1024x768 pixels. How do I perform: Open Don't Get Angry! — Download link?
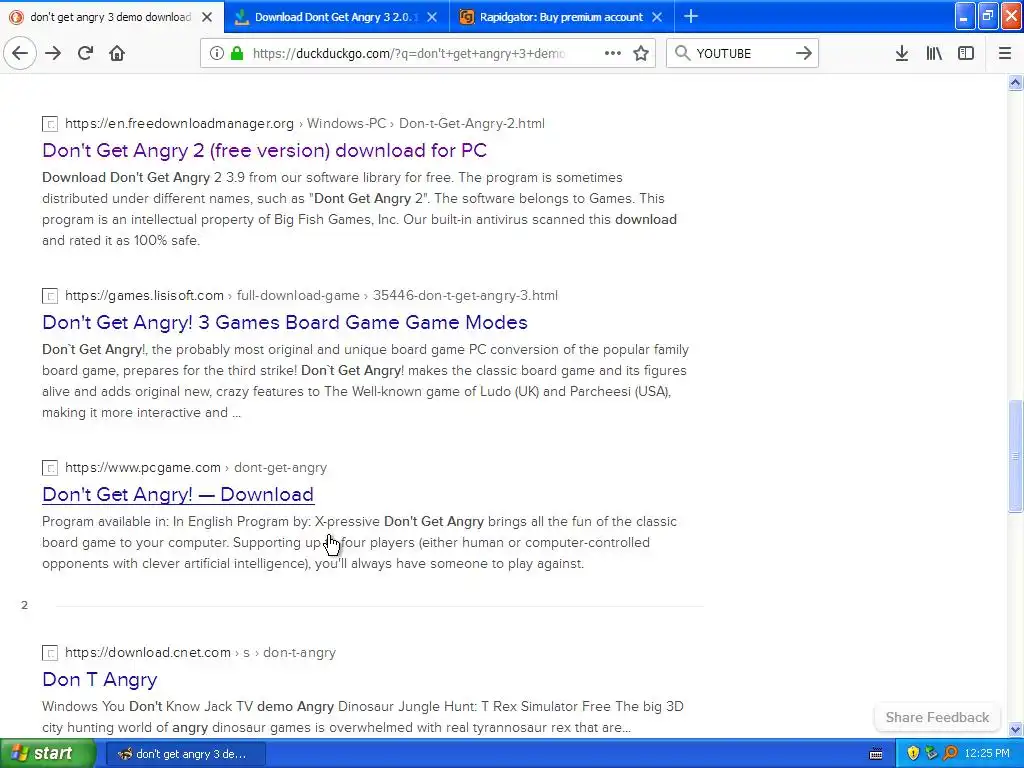pos(178,494)
